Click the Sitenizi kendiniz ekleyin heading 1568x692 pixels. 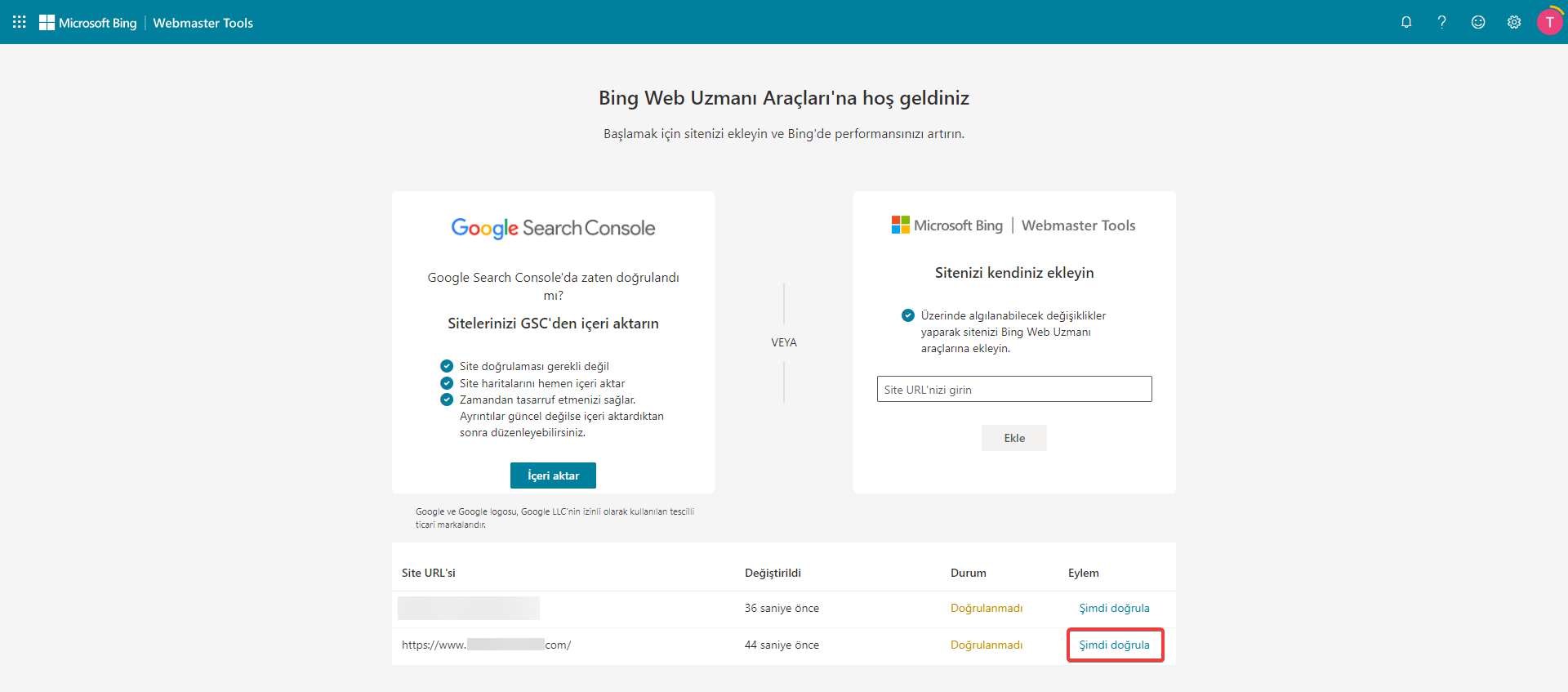(x=1014, y=273)
